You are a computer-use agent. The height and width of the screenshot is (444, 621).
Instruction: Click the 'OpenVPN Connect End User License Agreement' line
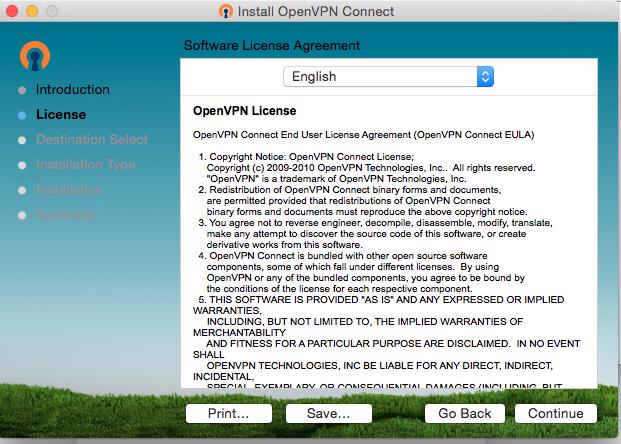(364, 135)
